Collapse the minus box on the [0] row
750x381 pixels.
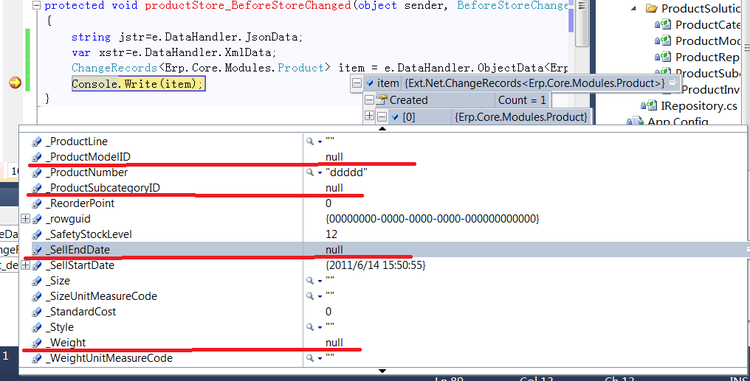pyautogui.click(x=382, y=117)
